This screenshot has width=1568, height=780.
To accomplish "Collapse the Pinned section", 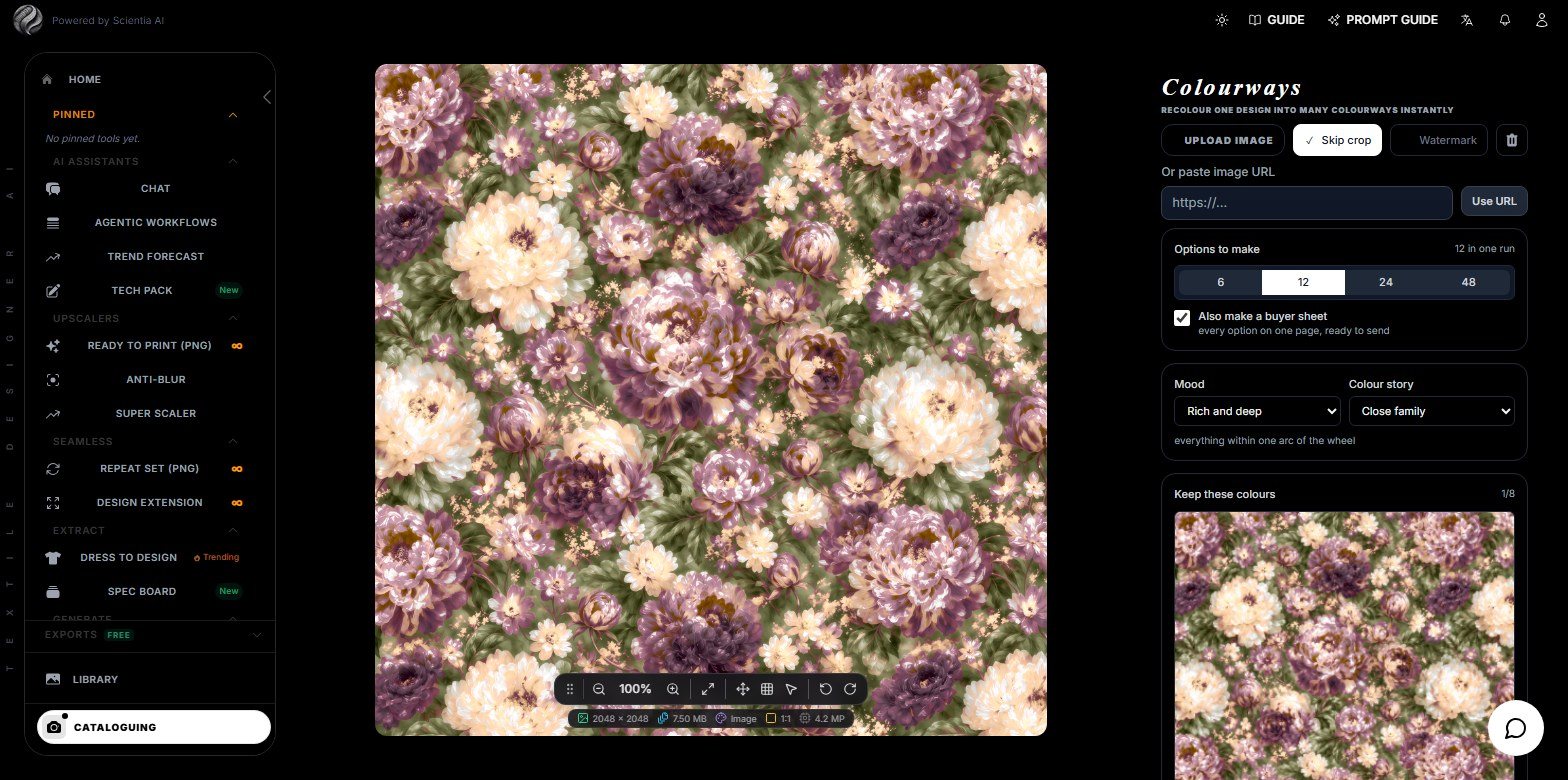I will coord(233,115).
